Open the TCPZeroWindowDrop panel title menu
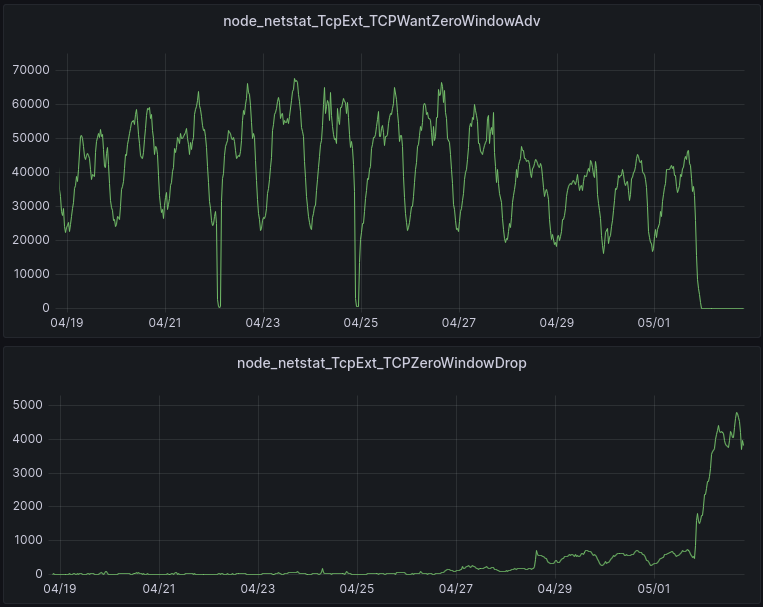763x607 pixels. coord(381,363)
